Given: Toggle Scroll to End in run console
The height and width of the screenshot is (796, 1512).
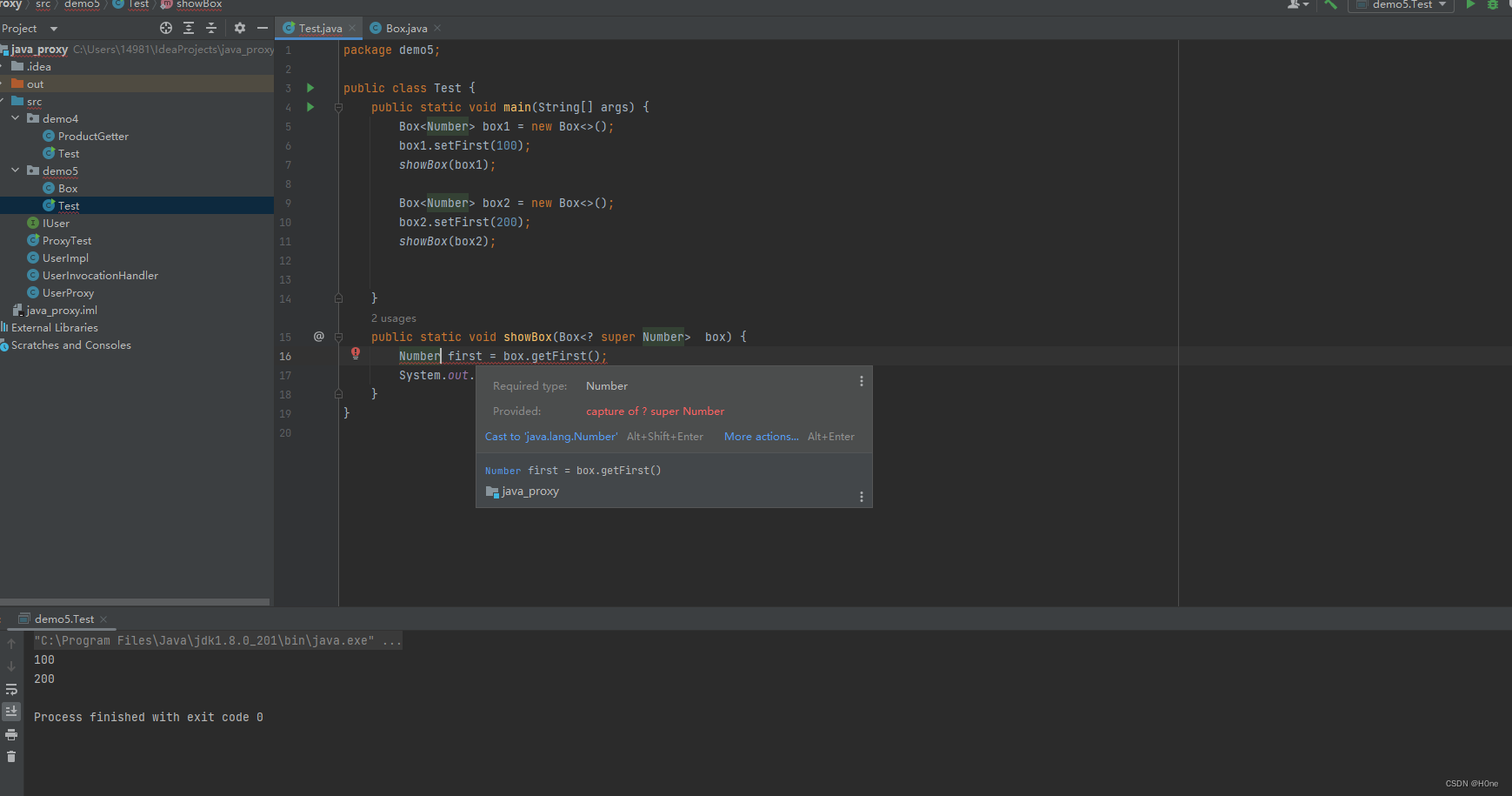Looking at the screenshot, I should point(11,712).
